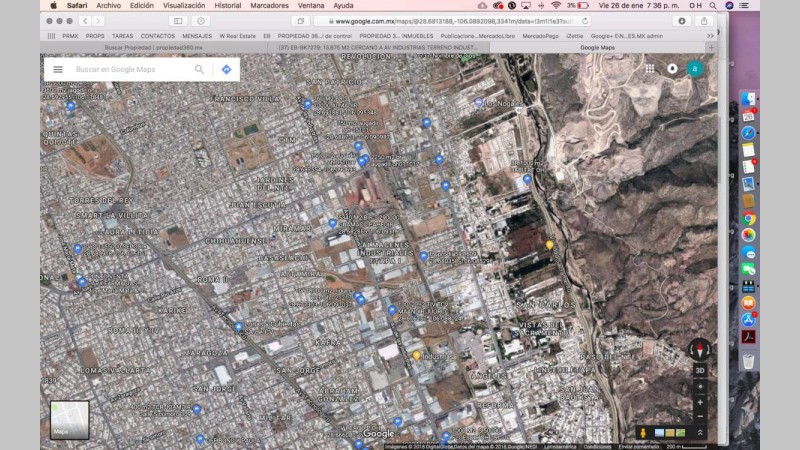This screenshot has height=450, width=800.
Task: Click the tab overview button in Safari toolbar
Action: tap(301, 21)
